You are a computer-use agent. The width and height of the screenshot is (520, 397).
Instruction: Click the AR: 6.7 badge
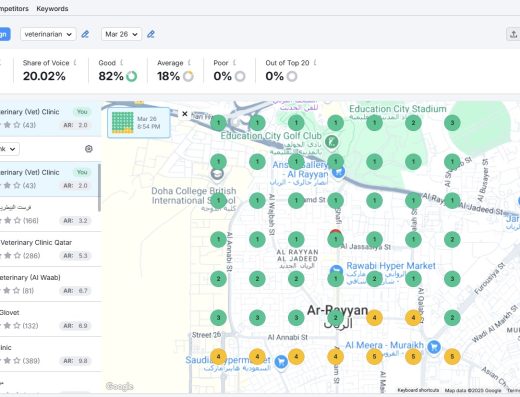click(x=75, y=291)
